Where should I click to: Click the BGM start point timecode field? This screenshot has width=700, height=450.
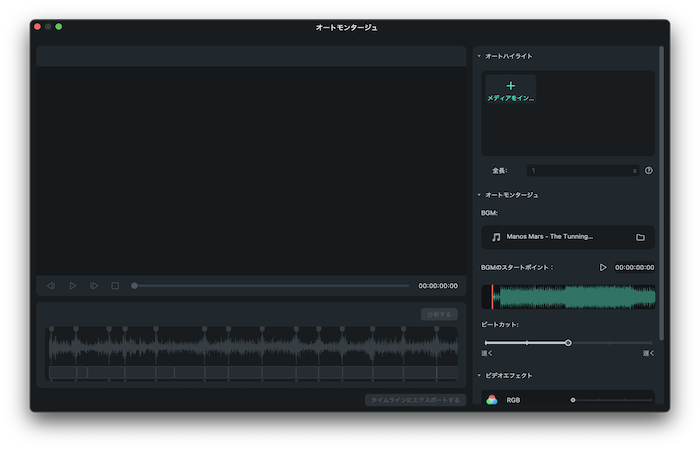point(634,267)
